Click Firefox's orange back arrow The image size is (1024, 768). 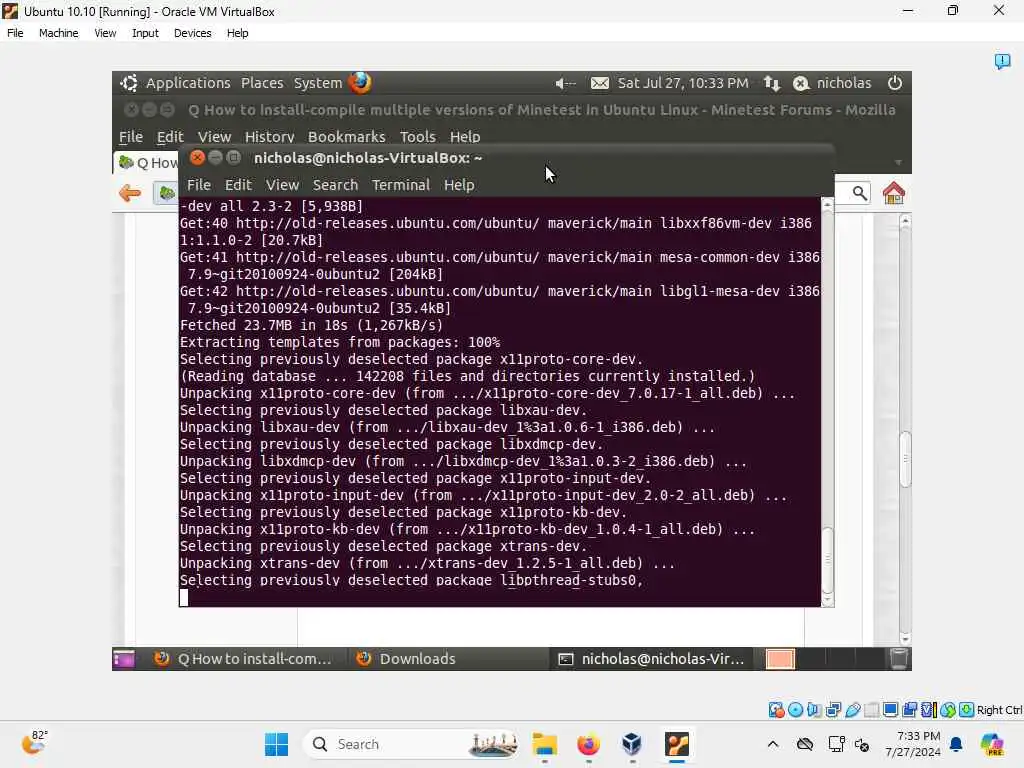point(130,193)
